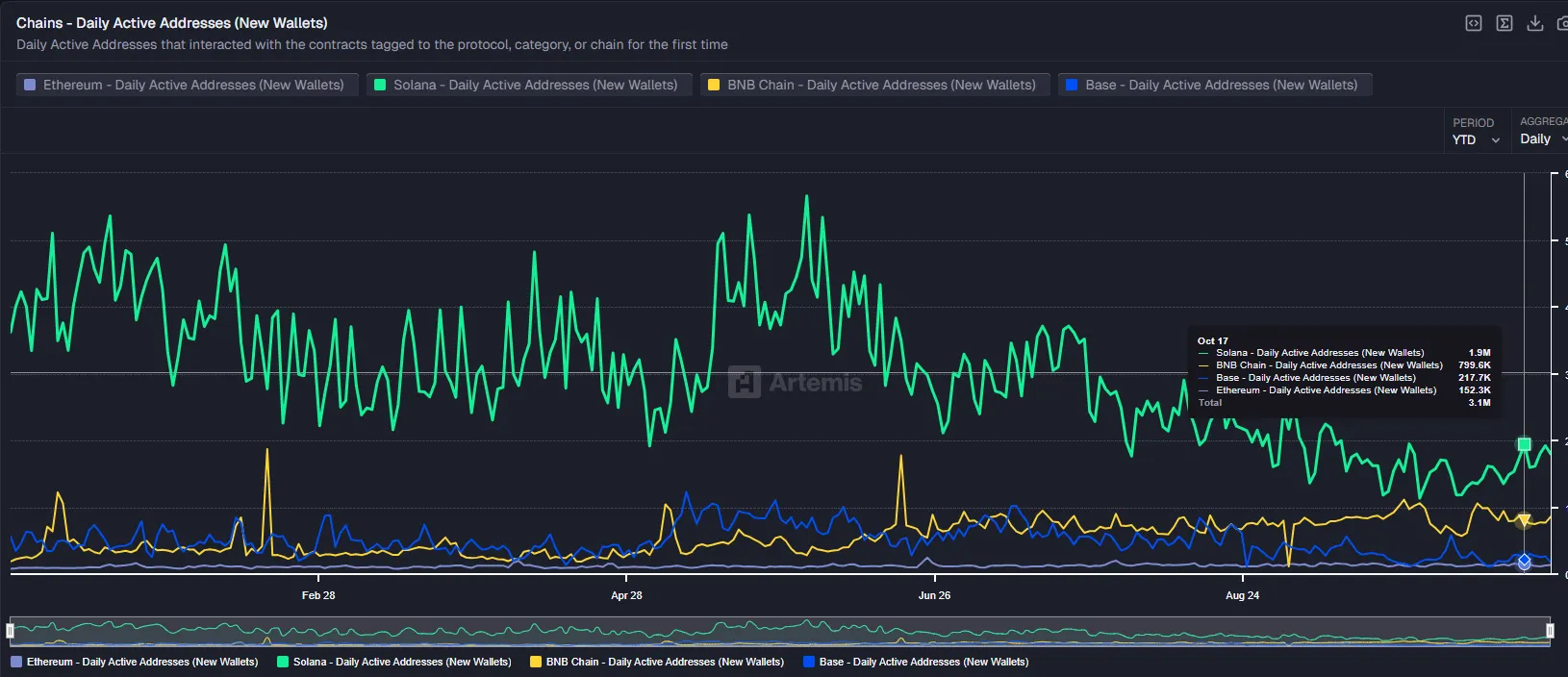
Task: Click the download data icon
Action: pyautogui.click(x=1535, y=23)
